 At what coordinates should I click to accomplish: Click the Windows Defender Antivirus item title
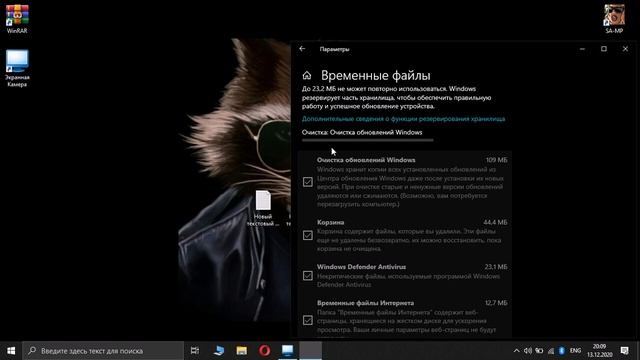click(x=361, y=267)
